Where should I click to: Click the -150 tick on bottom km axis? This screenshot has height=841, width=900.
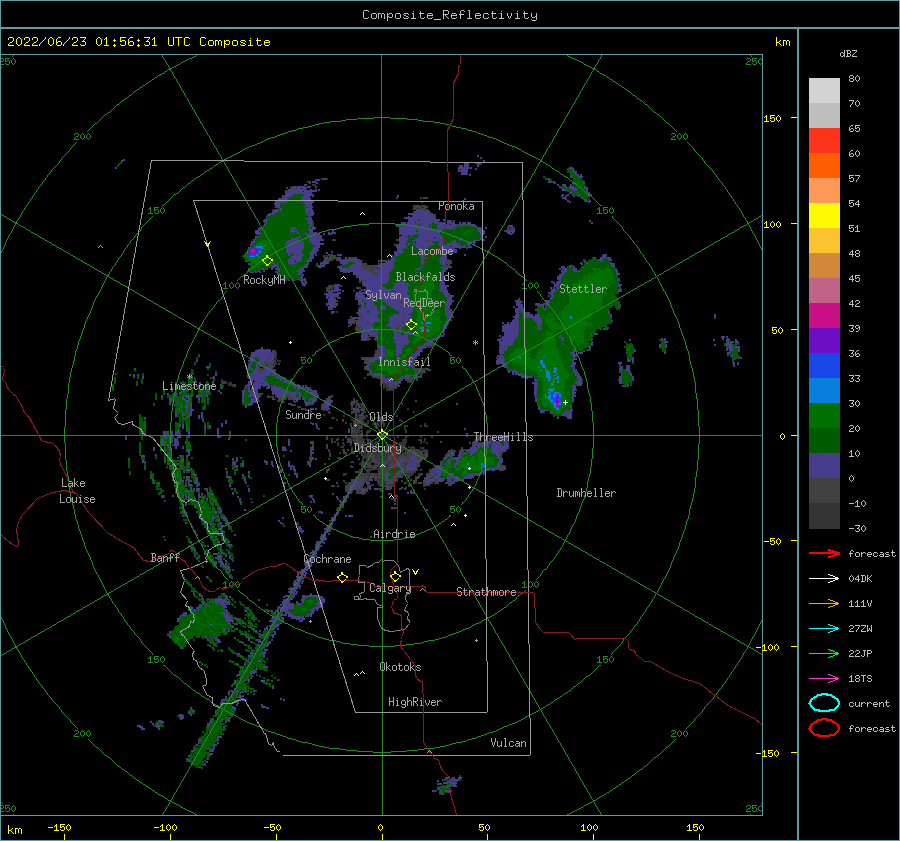(60, 827)
